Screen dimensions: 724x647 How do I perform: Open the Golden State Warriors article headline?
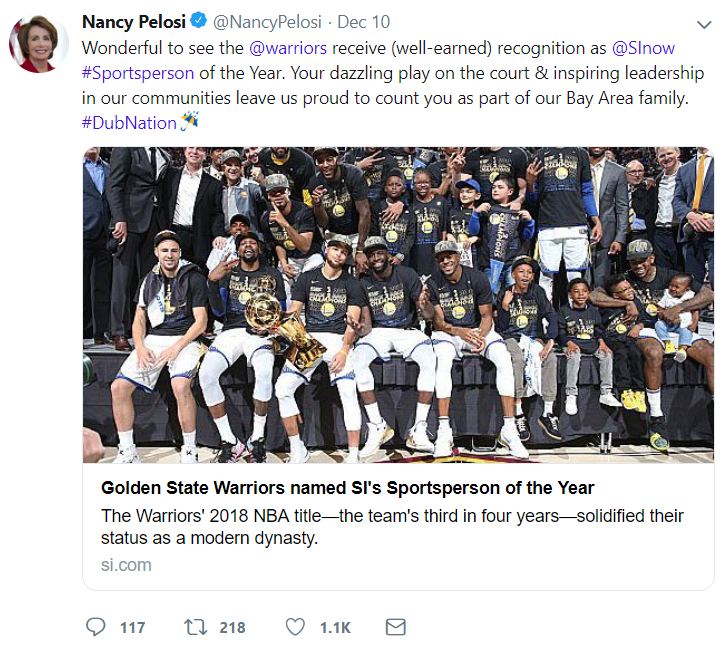point(348,488)
